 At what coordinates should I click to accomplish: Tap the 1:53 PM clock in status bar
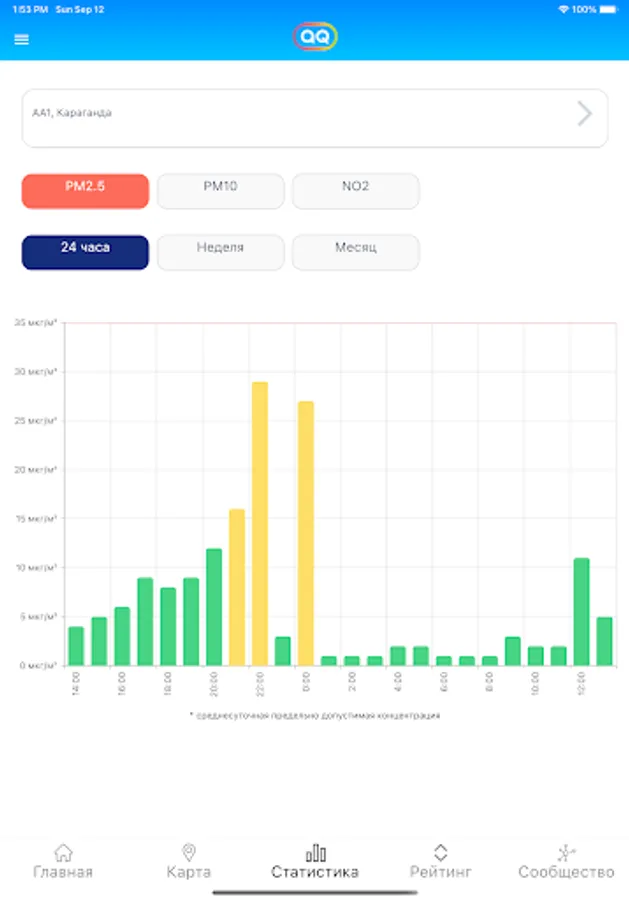click(30, 10)
